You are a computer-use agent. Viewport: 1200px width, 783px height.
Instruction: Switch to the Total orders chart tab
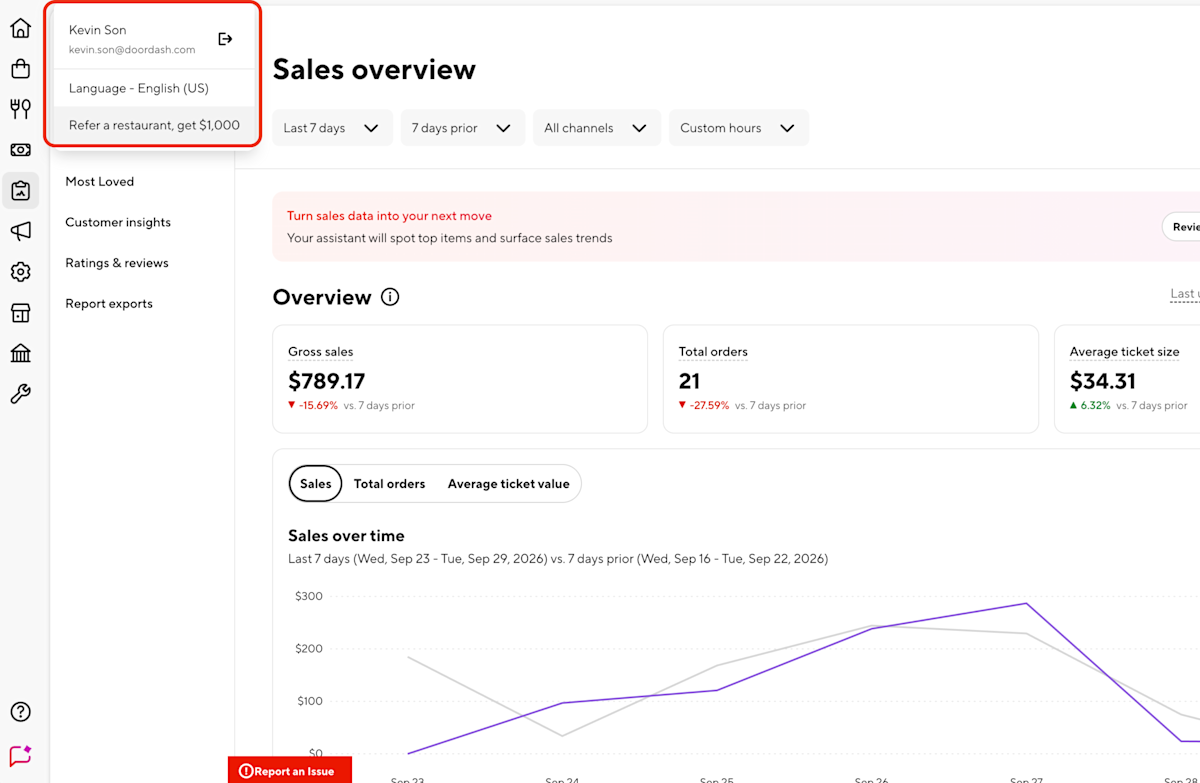tap(389, 484)
